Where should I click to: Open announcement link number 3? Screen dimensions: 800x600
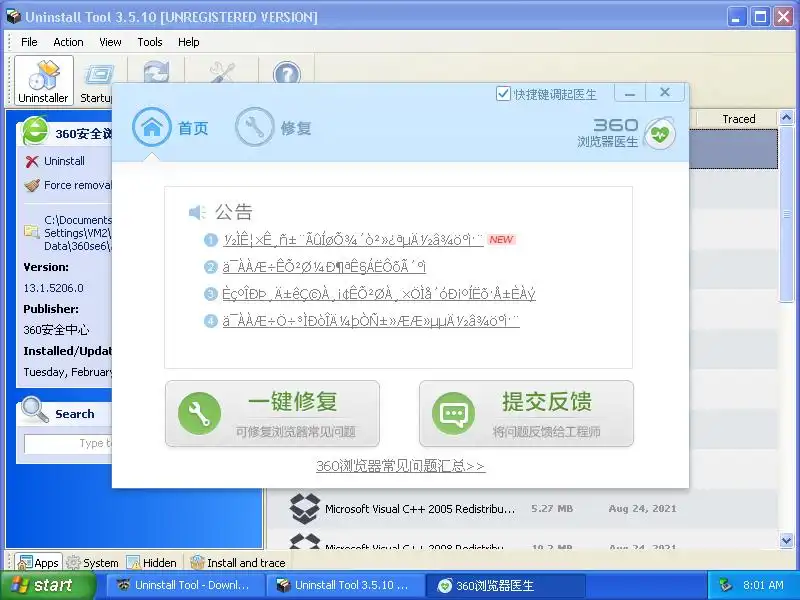pos(379,294)
